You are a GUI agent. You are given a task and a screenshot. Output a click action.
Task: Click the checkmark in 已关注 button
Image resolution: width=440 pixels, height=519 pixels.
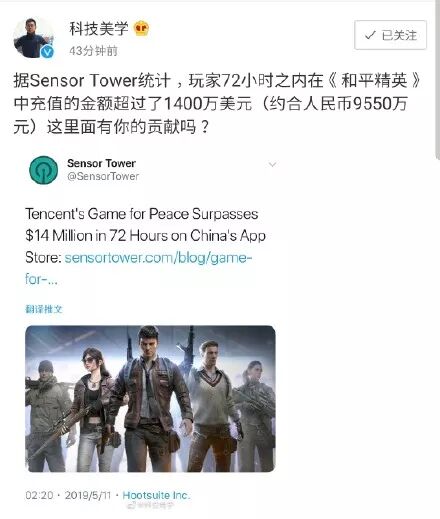(x=370, y=35)
